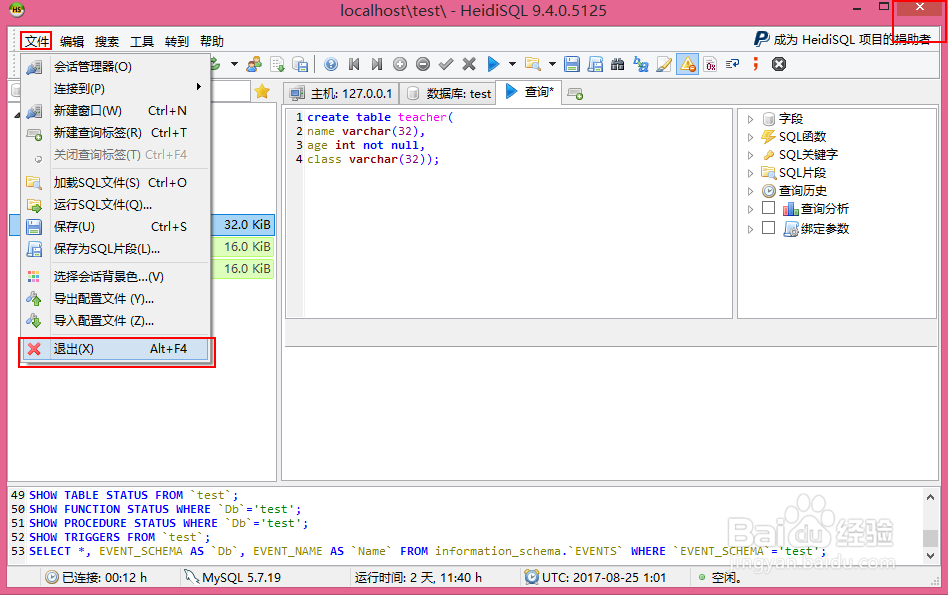This screenshot has width=948, height=595.
Task: Click the save floppy disk toolbar icon
Action: (x=572, y=64)
